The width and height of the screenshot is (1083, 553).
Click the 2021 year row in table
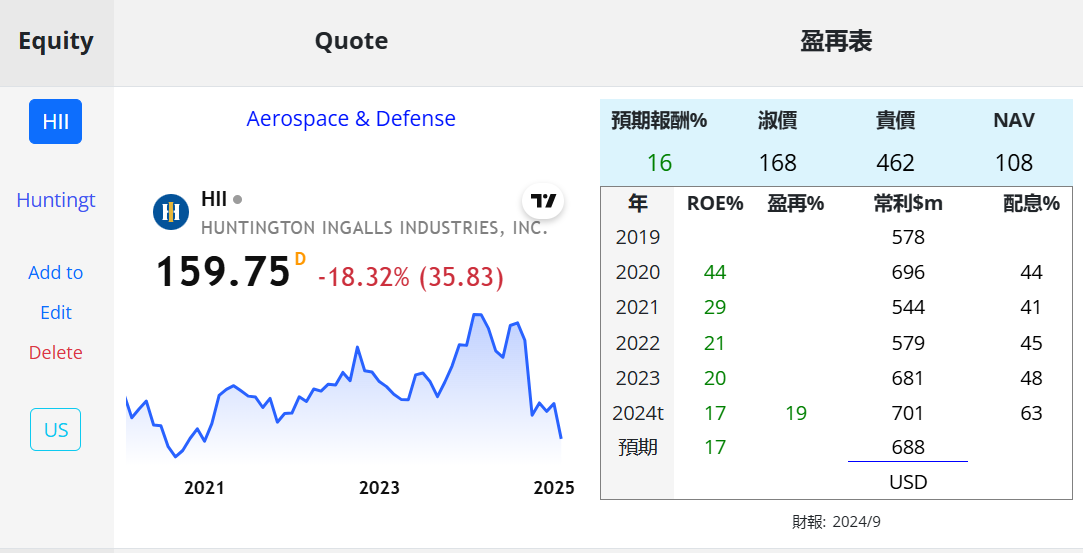coord(638,307)
